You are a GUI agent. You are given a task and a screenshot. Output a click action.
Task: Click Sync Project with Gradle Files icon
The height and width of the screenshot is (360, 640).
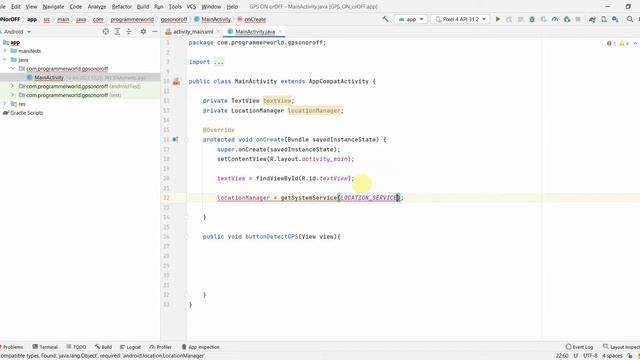(x=592, y=19)
